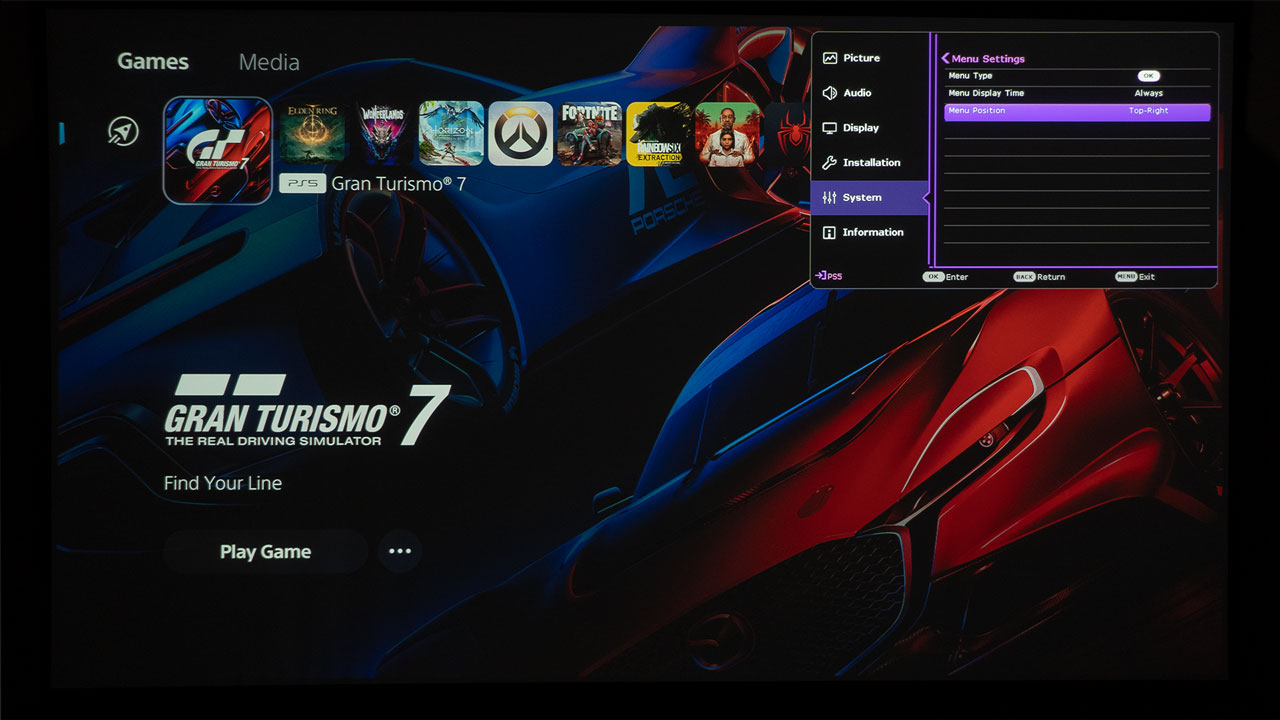The height and width of the screenshot is (720, 1280).
Task: Click the Find Your Line tagline
Action: point(223,483)
